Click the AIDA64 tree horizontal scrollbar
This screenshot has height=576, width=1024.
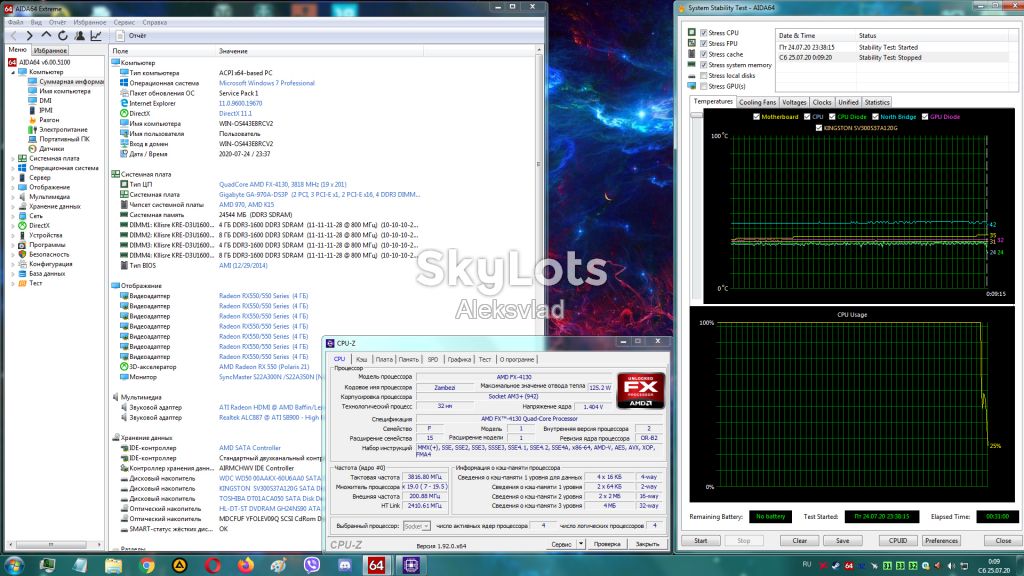51,545
